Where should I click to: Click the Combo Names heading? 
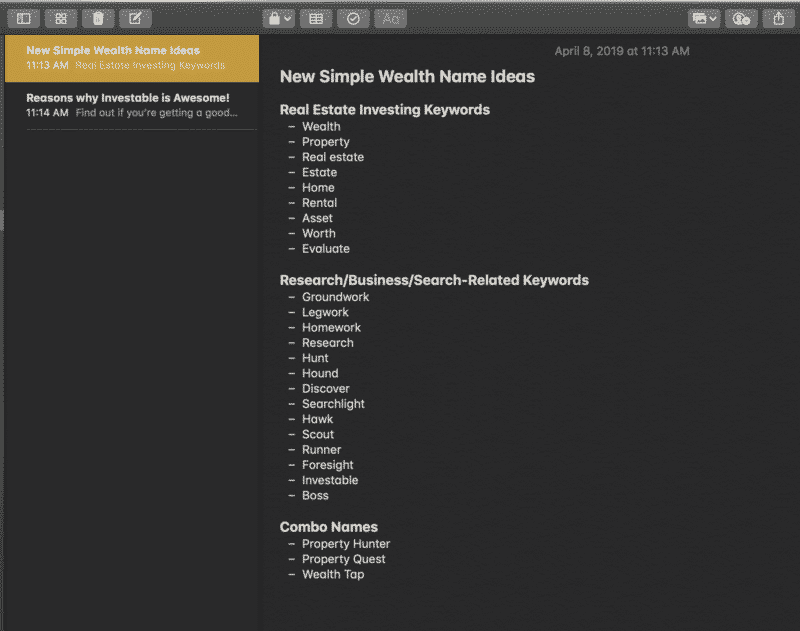329,527
